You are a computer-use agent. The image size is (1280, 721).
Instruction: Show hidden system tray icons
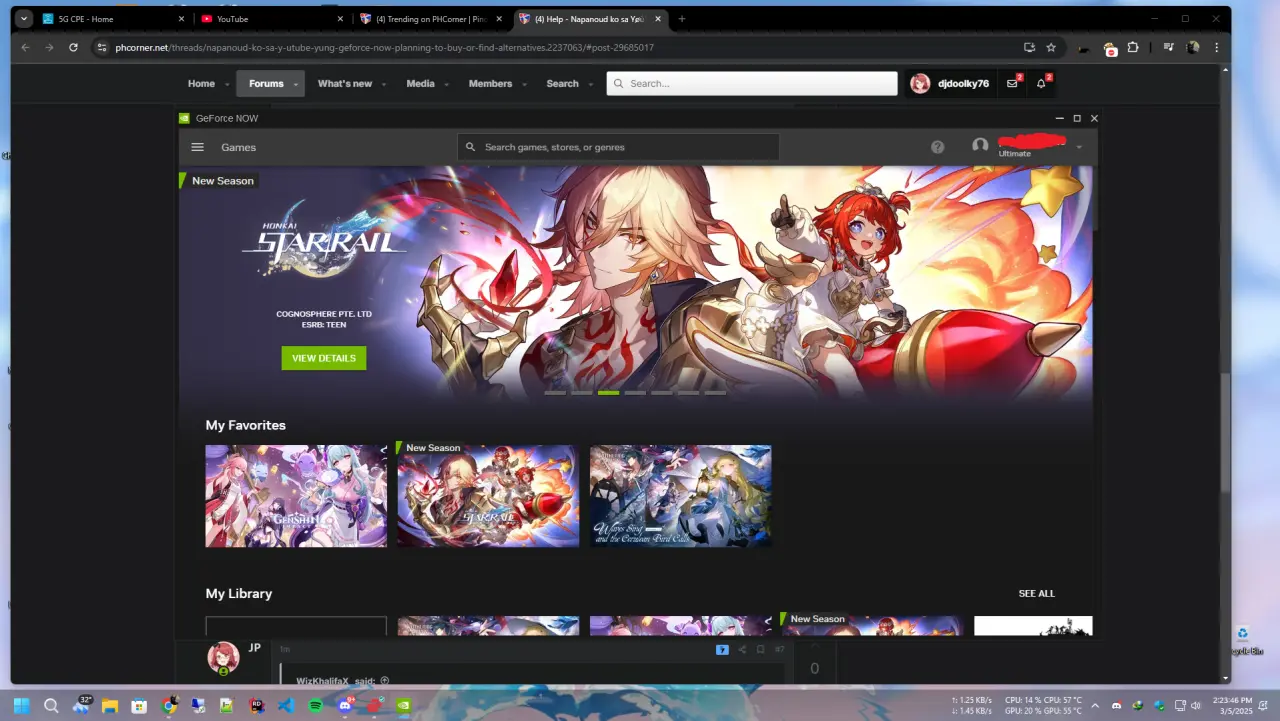[1095, 706]
